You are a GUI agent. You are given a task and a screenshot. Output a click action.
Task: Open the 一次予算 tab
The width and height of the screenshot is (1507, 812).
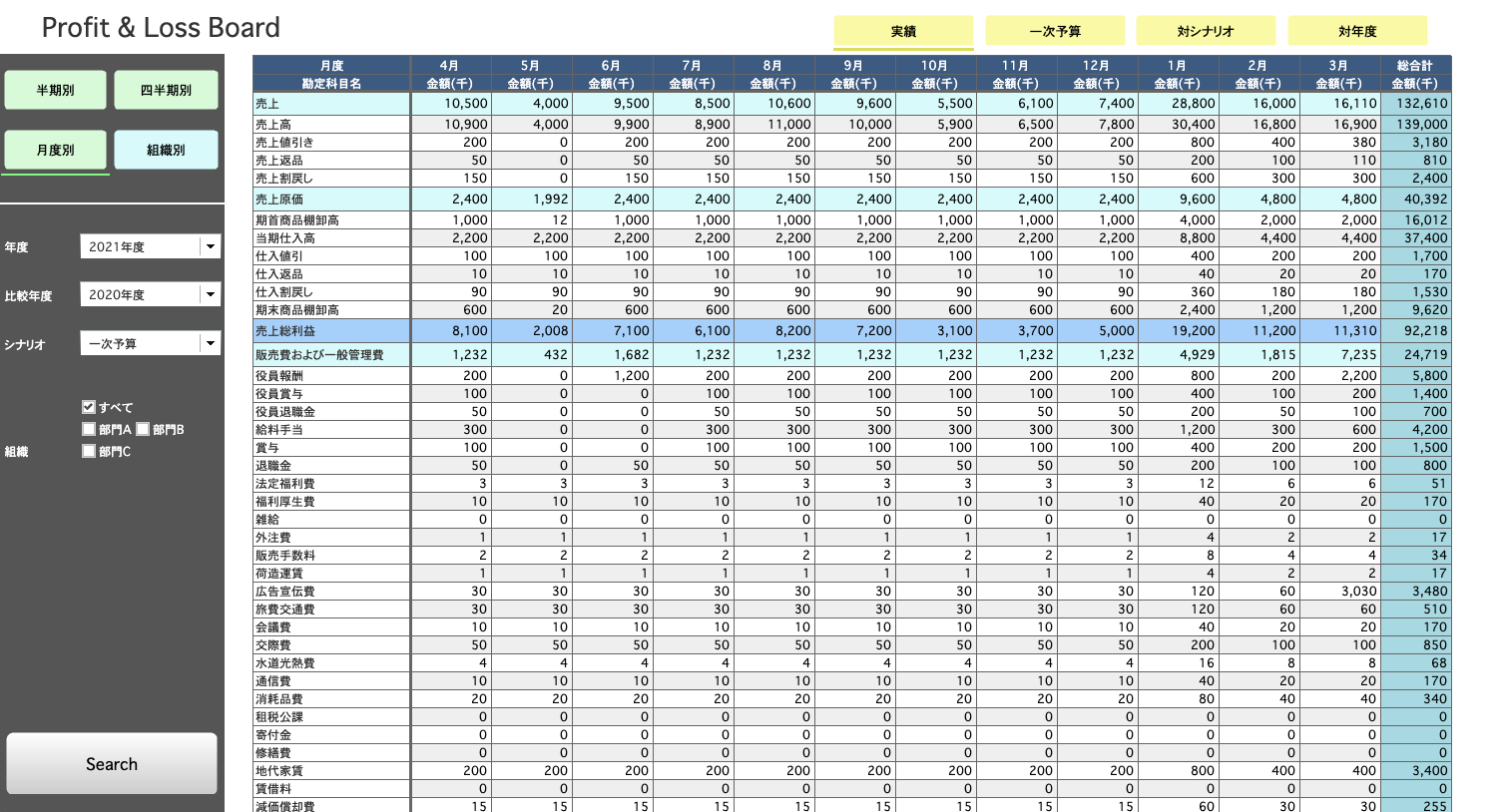(x=1053, y=31)
